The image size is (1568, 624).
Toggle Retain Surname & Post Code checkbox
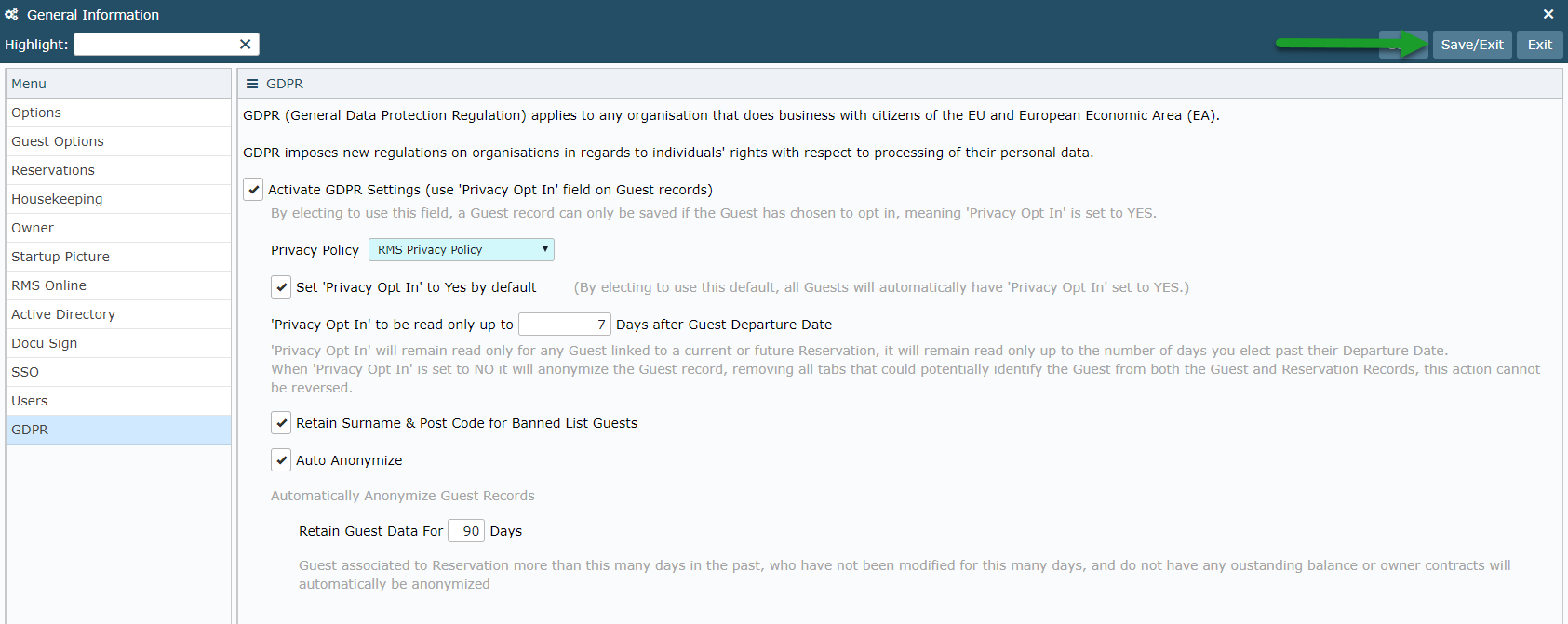(281, 423)
